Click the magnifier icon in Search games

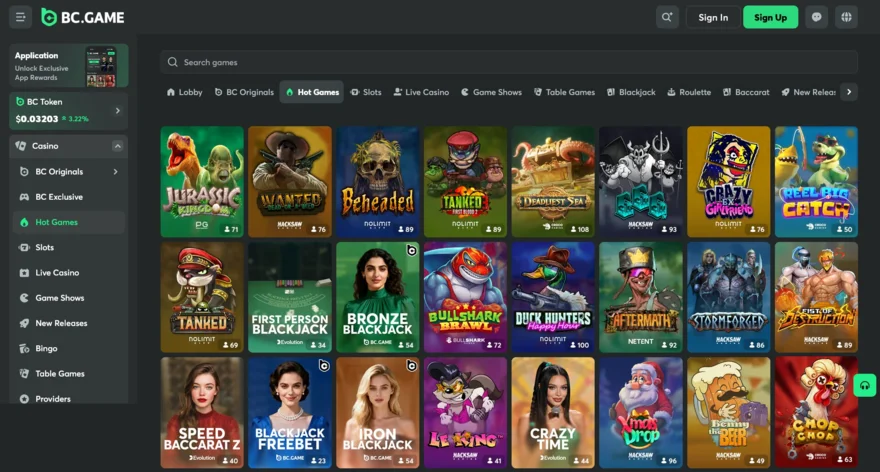[x=172, y=62]
